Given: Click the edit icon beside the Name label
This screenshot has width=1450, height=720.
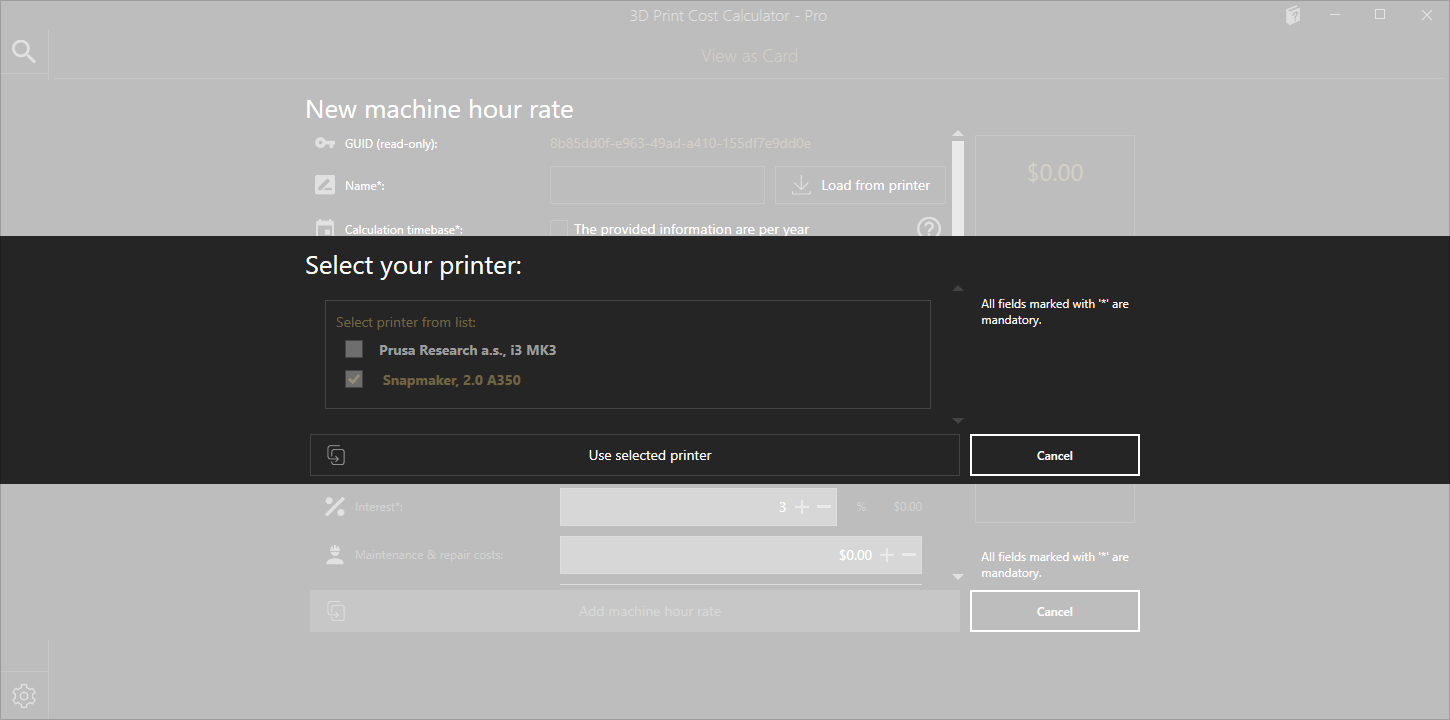Looking at the screenshot, I should pos(325,185).
